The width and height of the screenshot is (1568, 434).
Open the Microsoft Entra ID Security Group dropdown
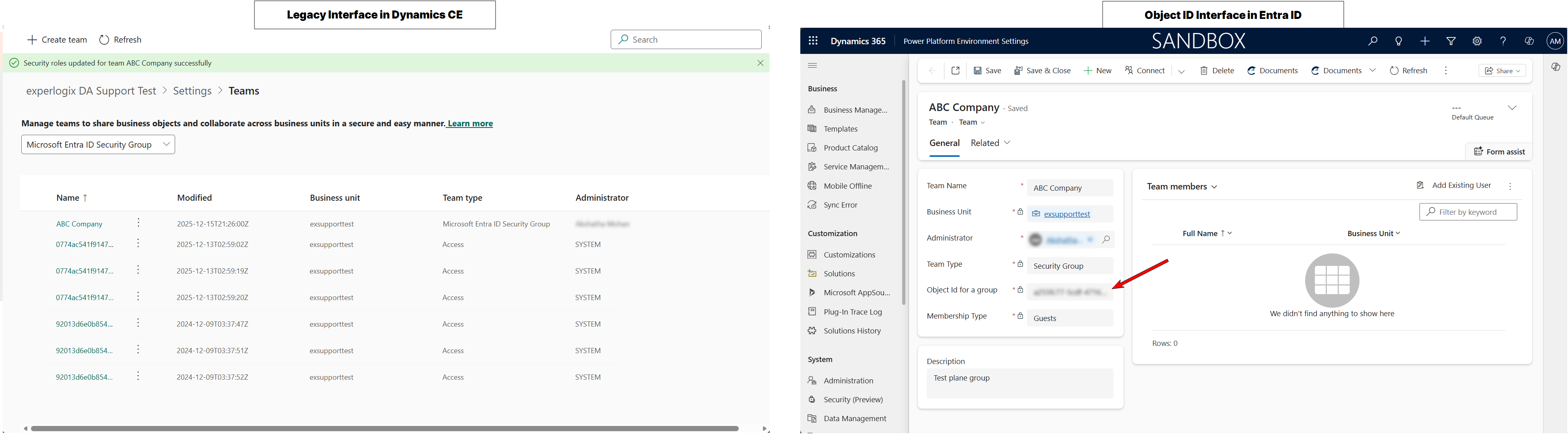tap(98, 145)
